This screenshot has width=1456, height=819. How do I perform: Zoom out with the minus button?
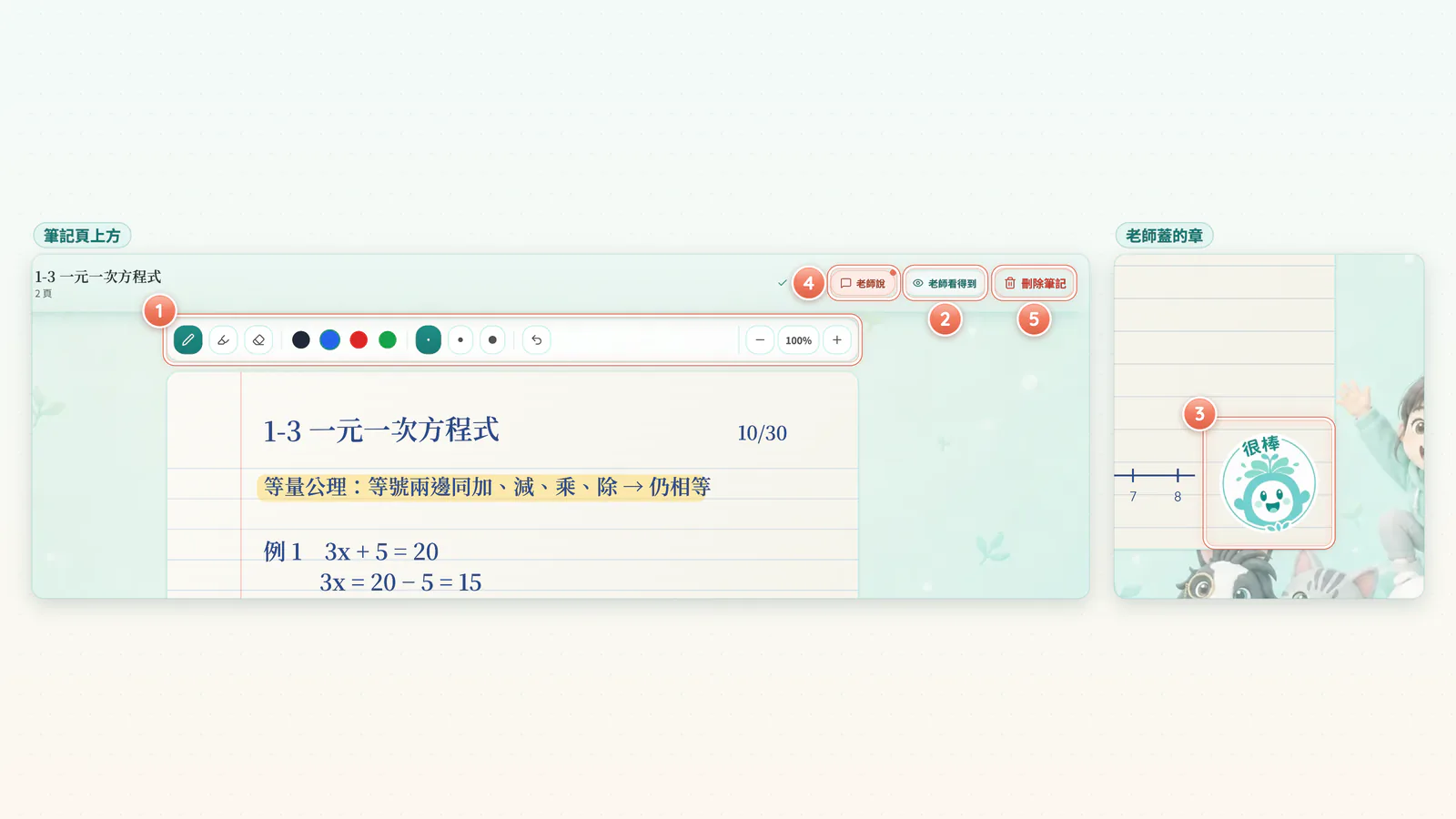click(x=760, y=340)
